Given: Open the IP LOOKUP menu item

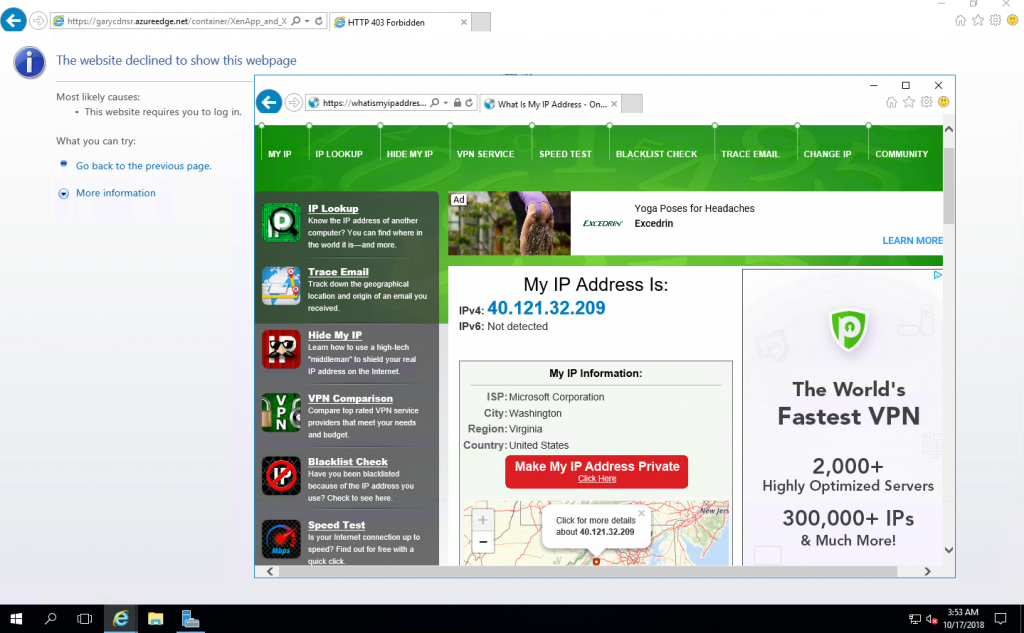Looking at the screenshot, I should click(x=338, y=154).
